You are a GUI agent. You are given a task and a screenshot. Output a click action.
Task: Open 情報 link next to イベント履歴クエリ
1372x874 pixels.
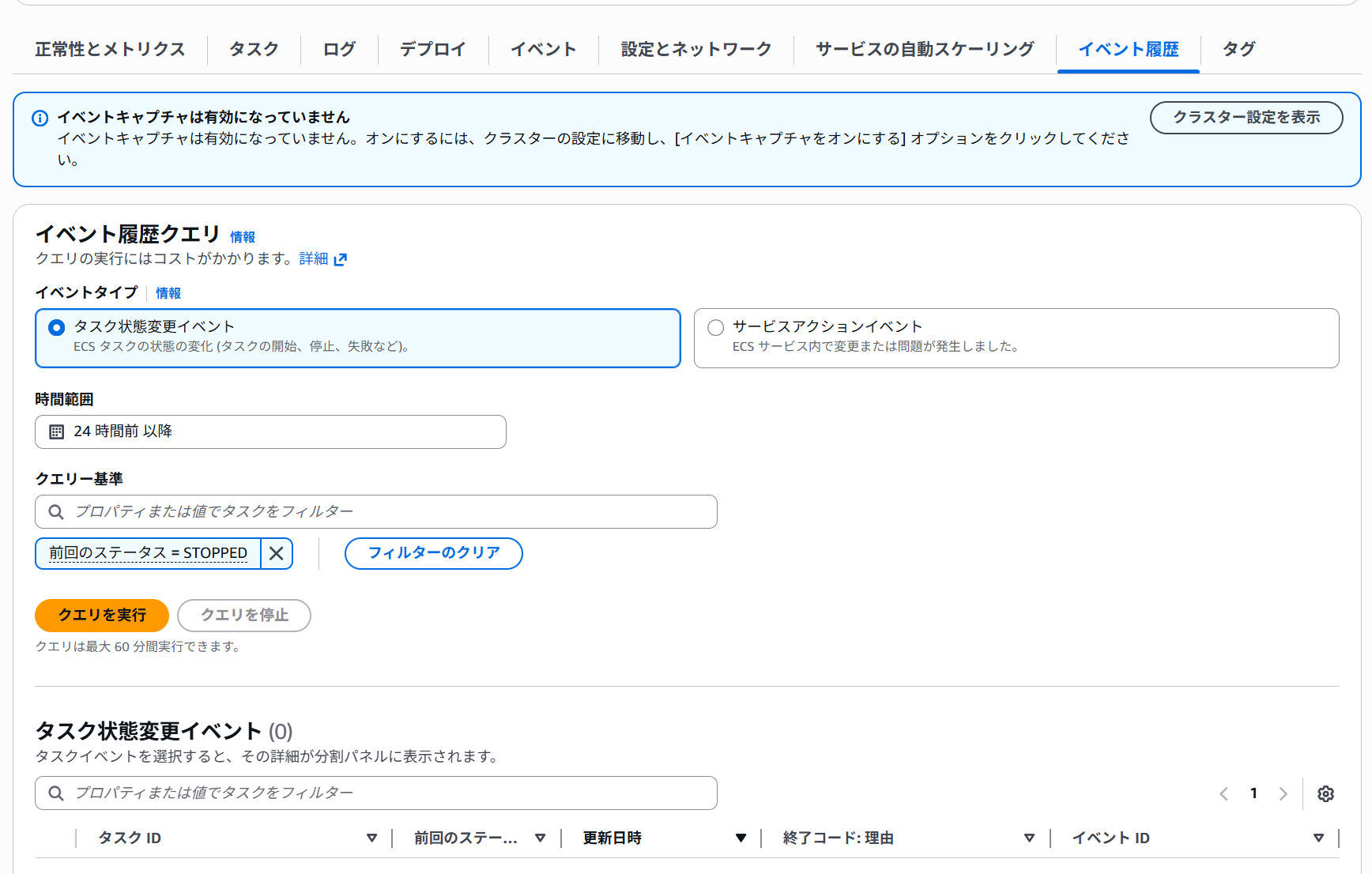pos(243,237)
